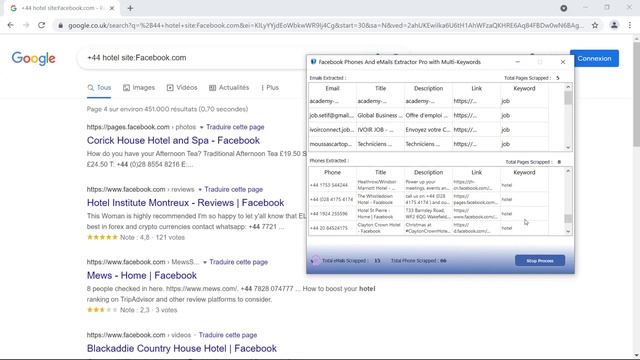Select the 'Global Business' title cell
This screenshot has width=640, height=360.
(380, 116)
